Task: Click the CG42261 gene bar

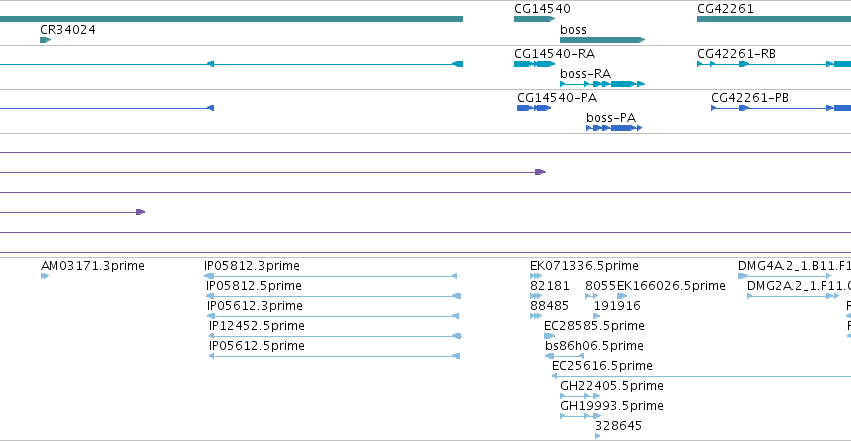Action: click(x=774, y=19)
